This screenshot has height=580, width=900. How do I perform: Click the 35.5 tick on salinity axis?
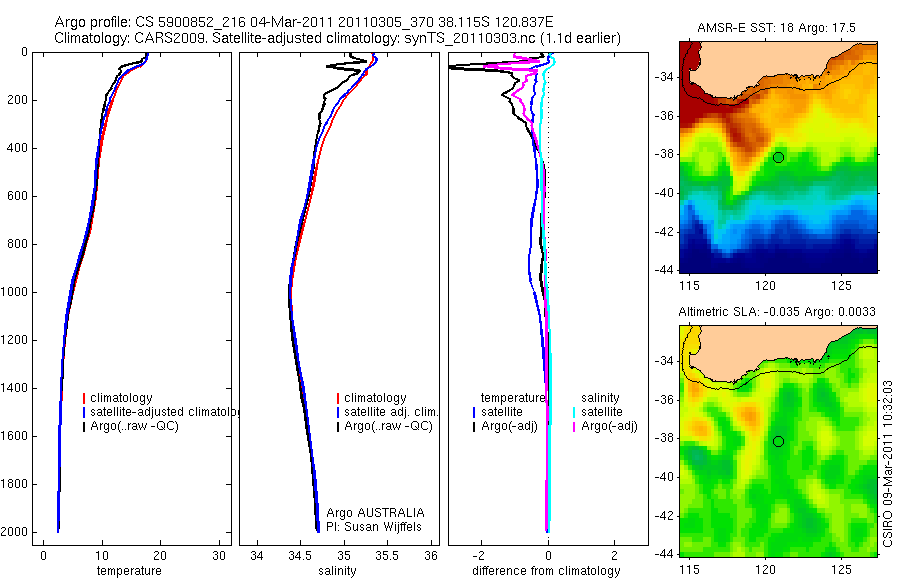(387, 556)
